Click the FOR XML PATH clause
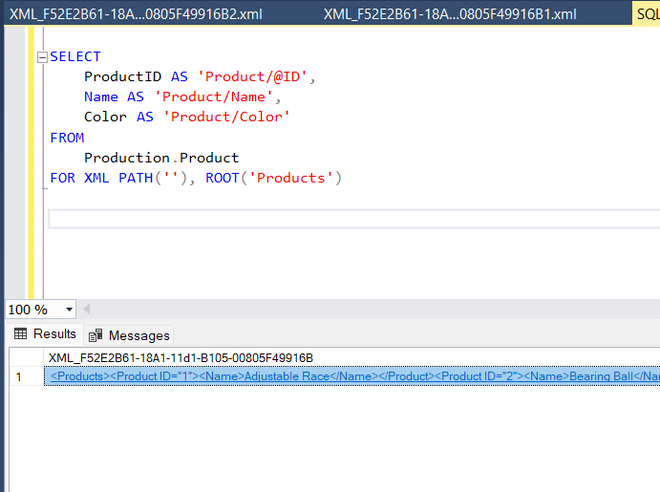 [119, 178]
